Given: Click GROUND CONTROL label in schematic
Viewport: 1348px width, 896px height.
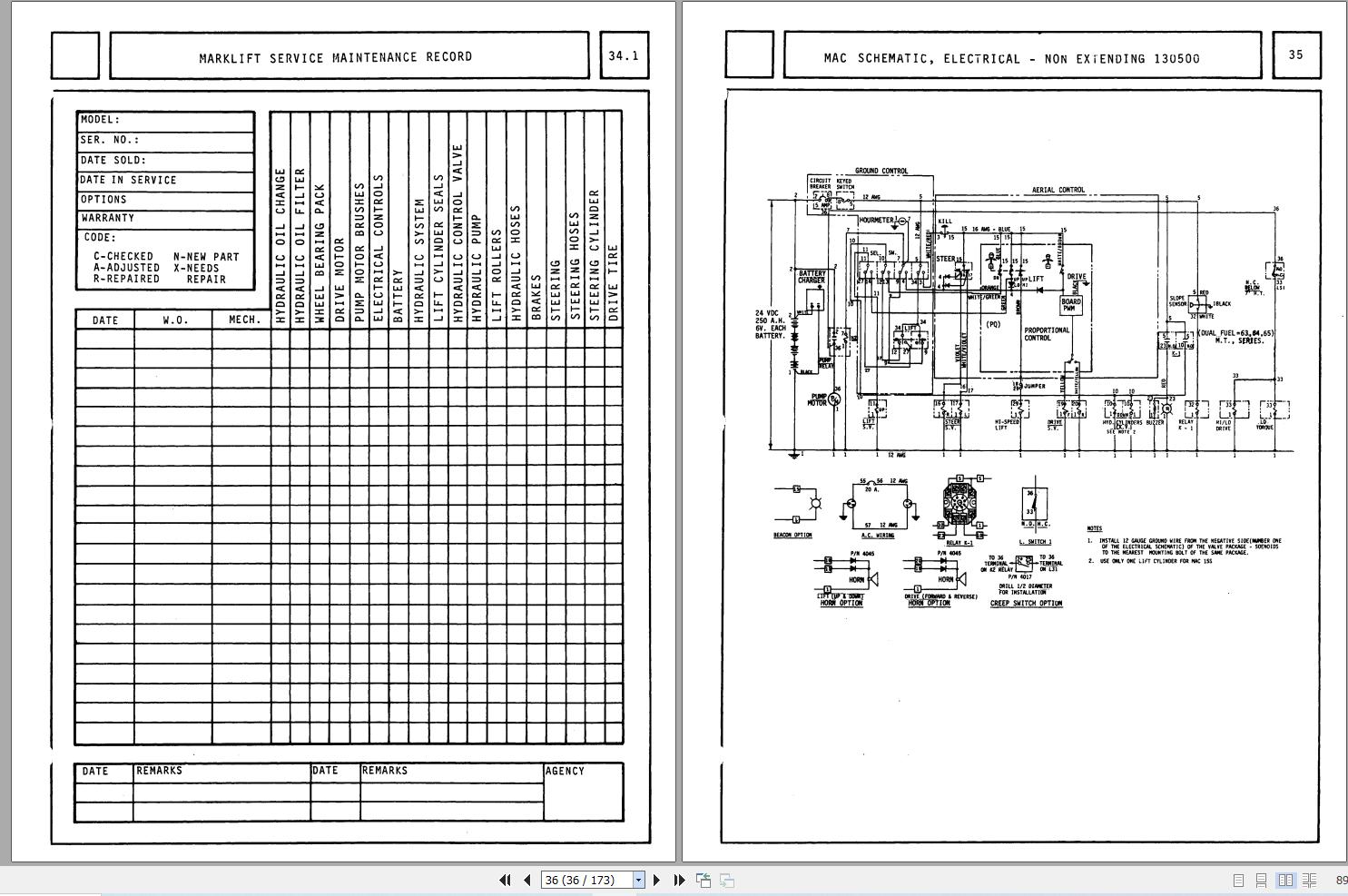Looking at the screenshot, I should [881, 171].
